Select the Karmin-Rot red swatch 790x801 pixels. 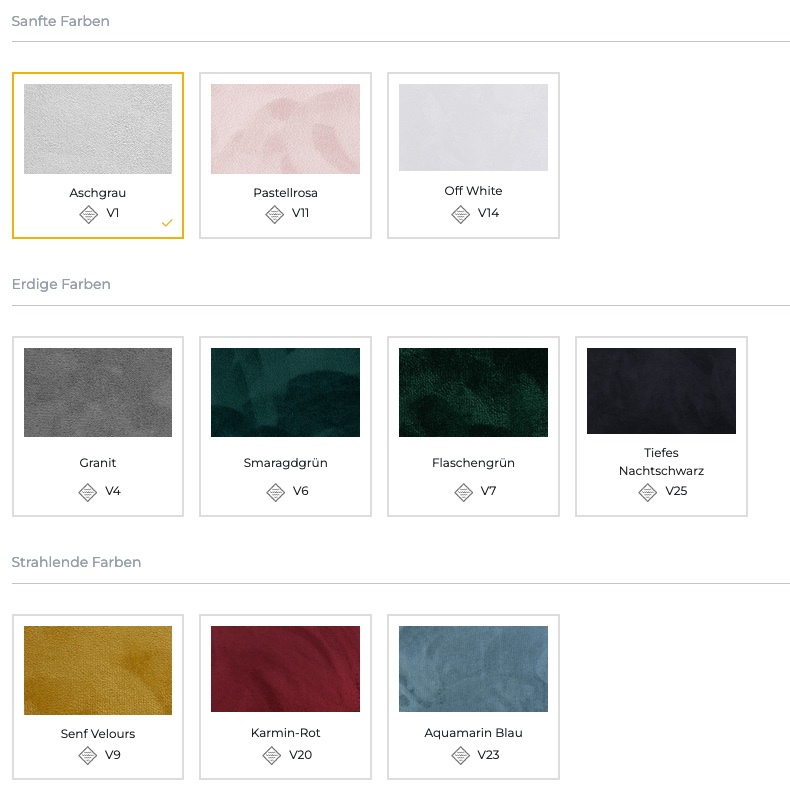tap(285, 669)
